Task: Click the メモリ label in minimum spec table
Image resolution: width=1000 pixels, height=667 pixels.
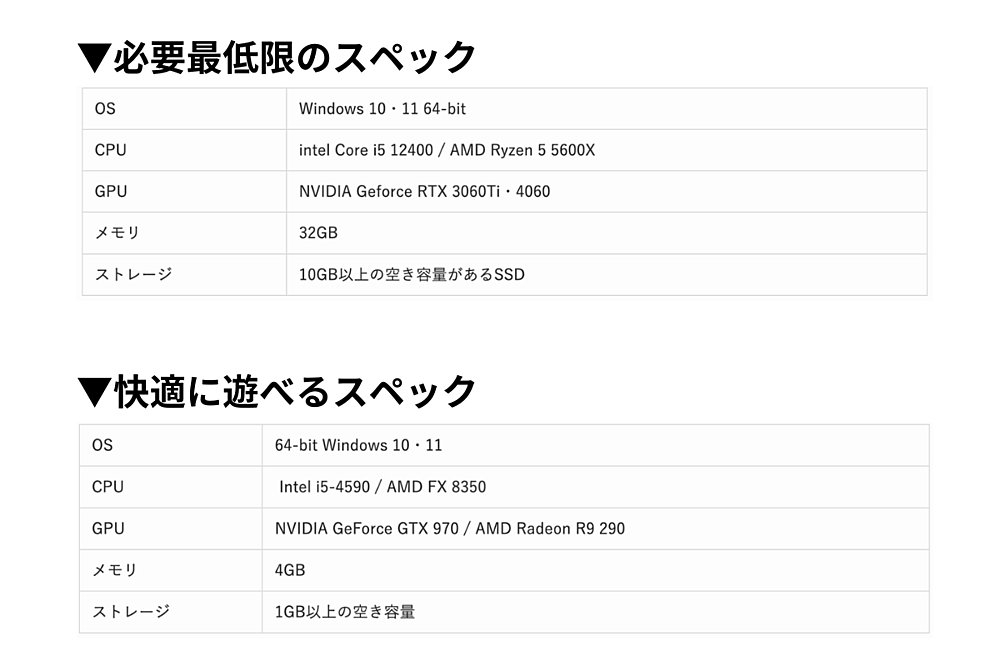Action: click(x=116, y=233)
